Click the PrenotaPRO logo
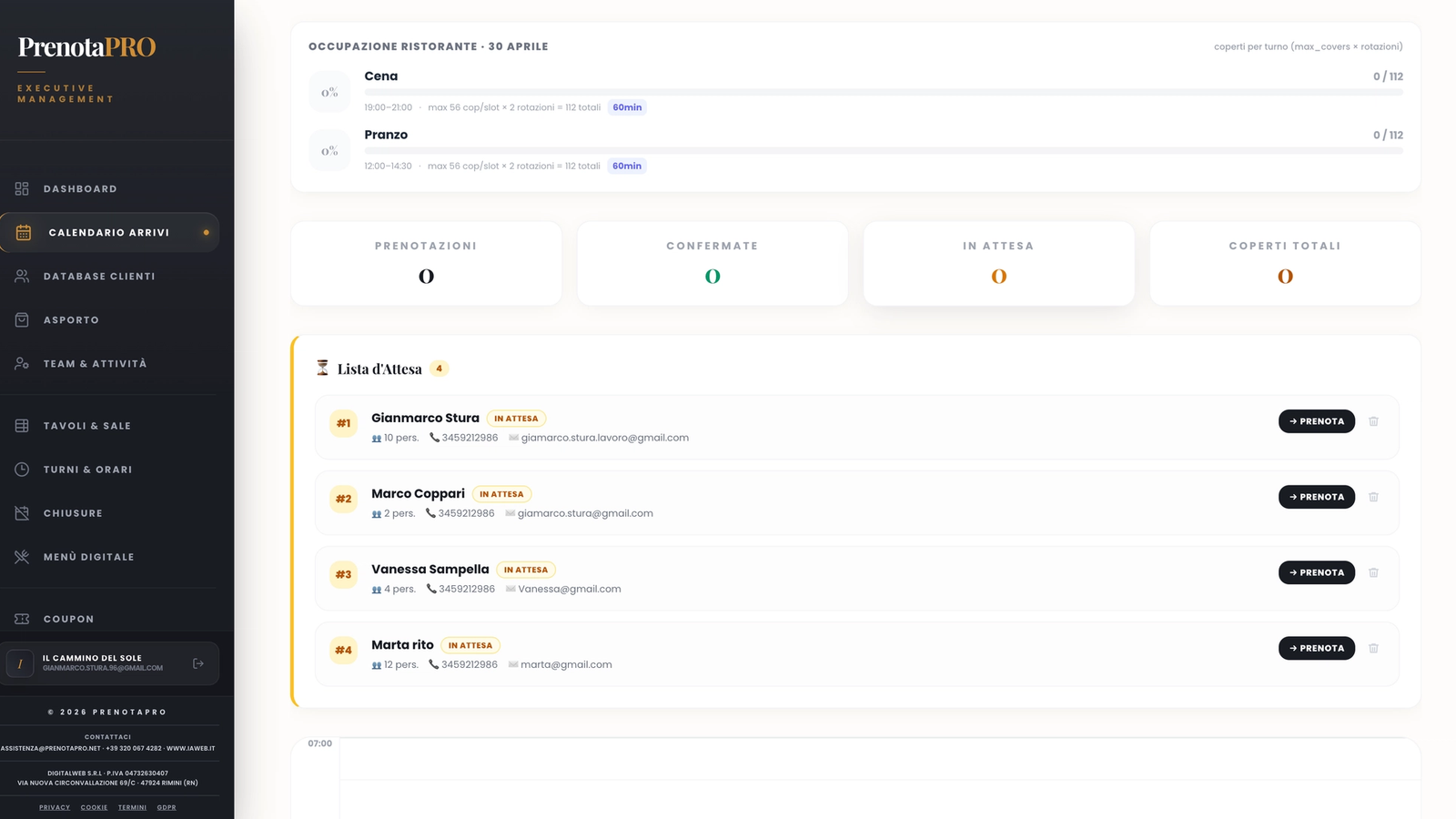 [x=87, y=47]
